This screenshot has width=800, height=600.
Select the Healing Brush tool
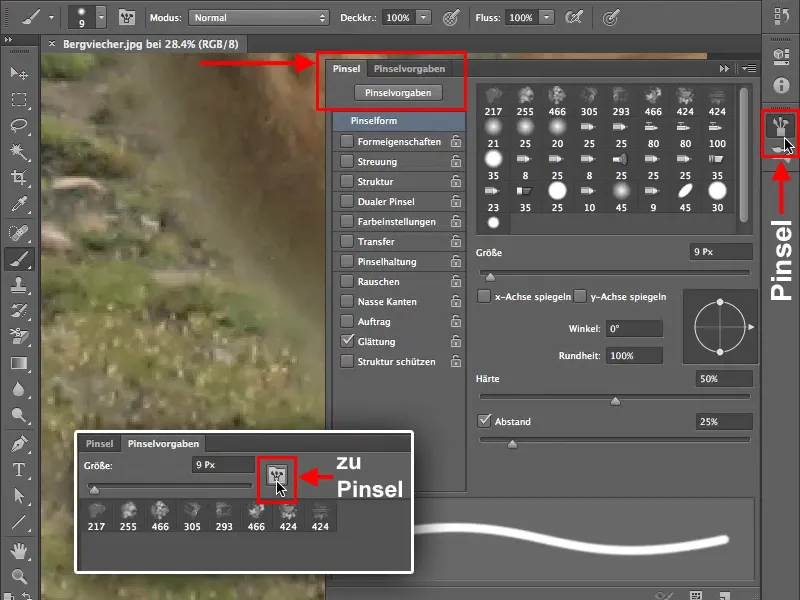pyautogui.click(x=19, y=233)
